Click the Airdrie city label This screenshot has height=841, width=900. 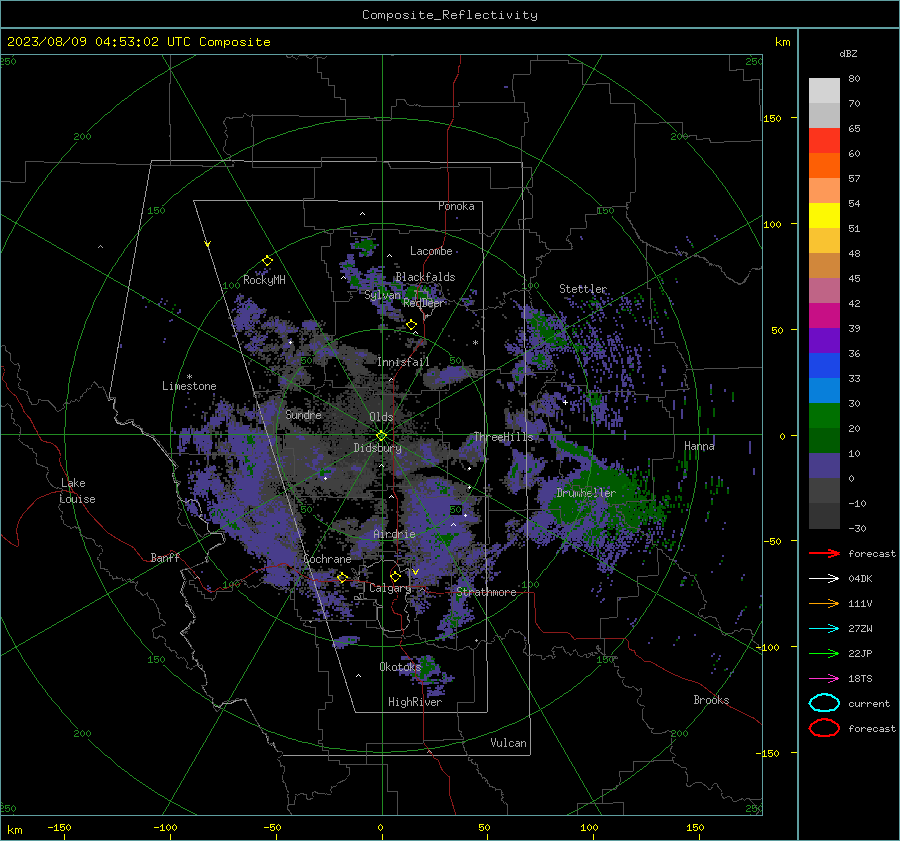pyautogui.click(x=394, y=534)
